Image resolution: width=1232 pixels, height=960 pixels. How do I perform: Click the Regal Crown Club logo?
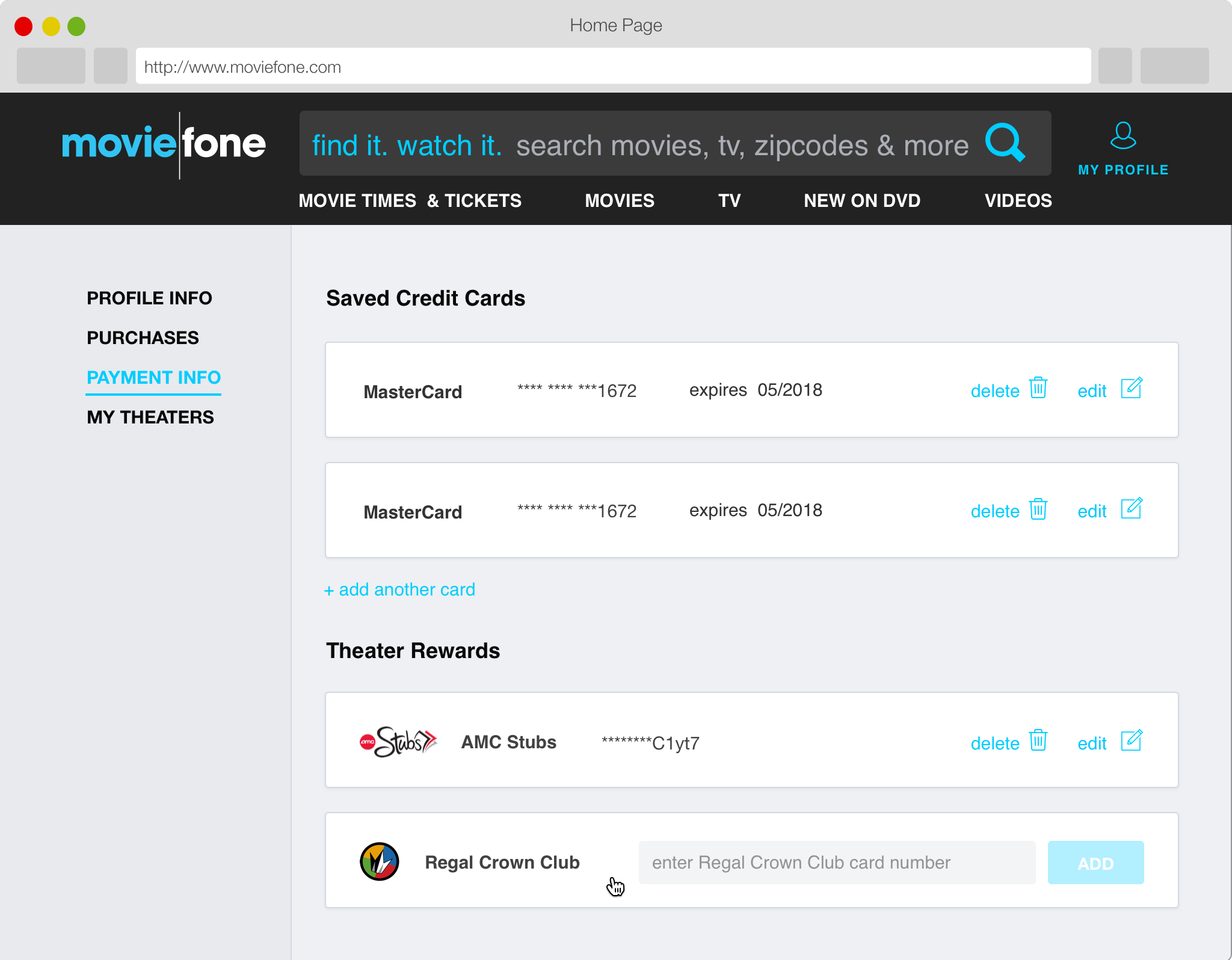(x=380, y=861)
